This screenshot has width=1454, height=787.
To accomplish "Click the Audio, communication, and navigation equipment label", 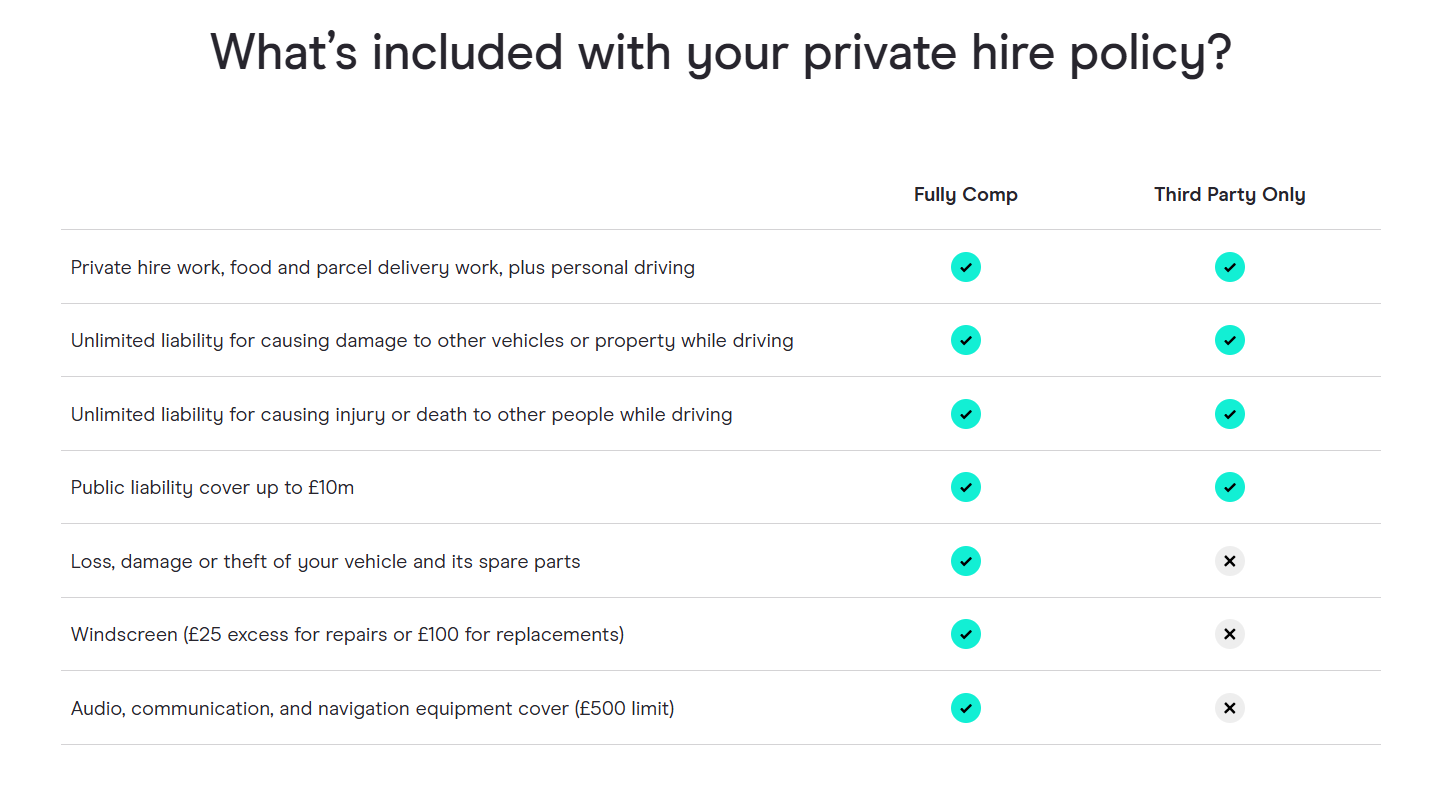I will [372, 709].
